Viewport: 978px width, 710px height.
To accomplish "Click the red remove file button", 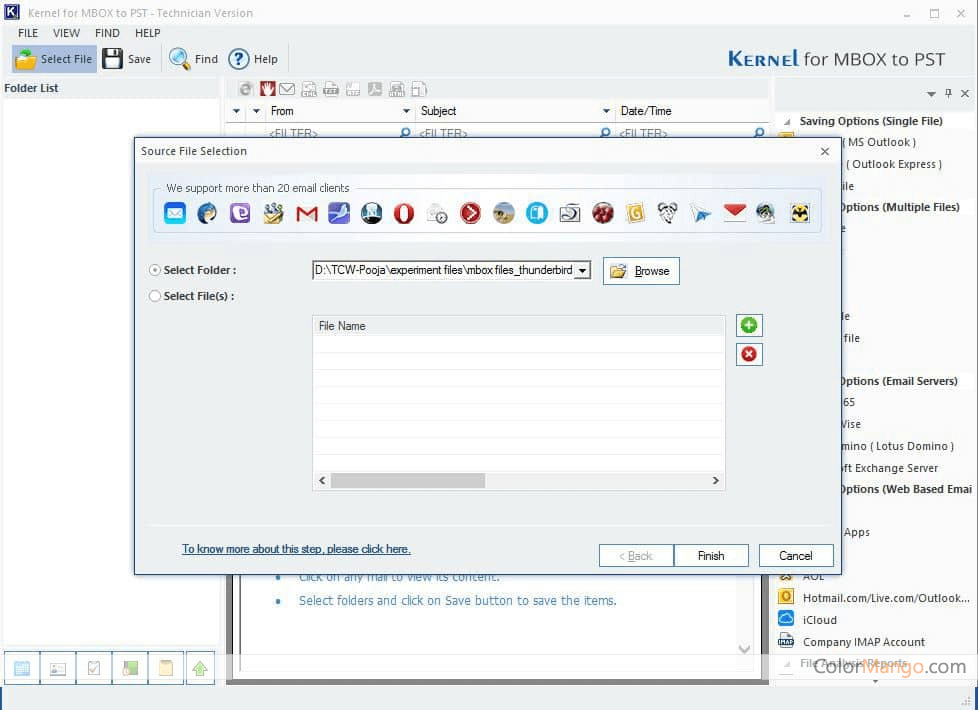I will 749,354.
